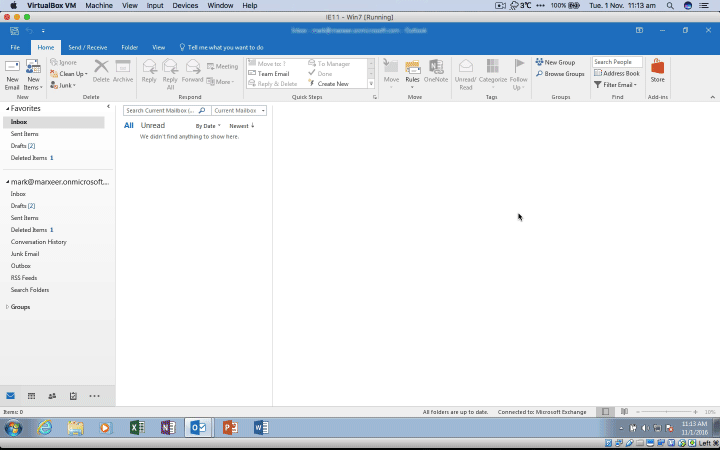Click Tell me what you want to do
Screen dimensions: 720x450
click(x=221, y=47)
